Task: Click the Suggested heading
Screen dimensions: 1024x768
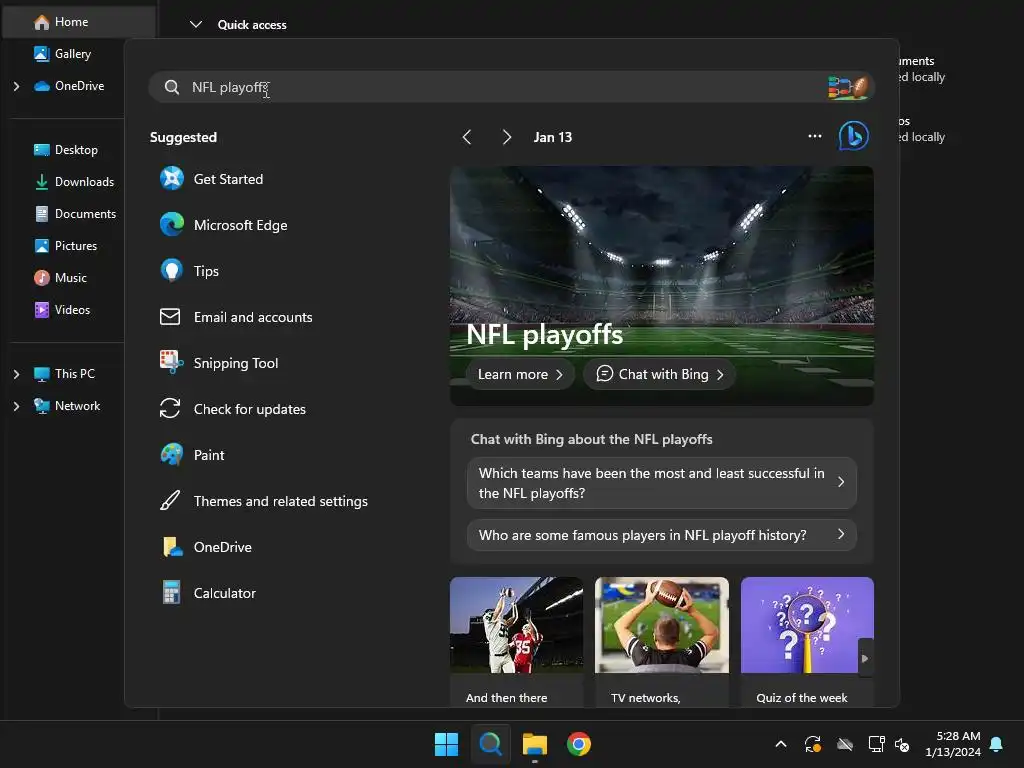Action: (x=183, y=137)
